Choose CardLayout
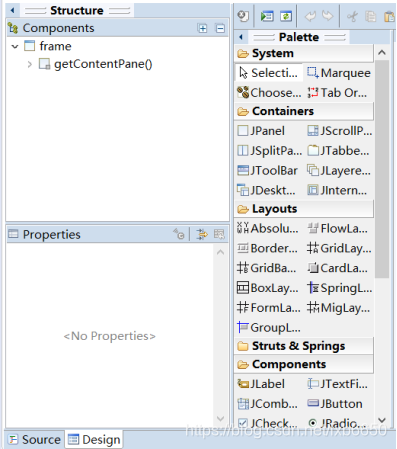 [x=337, y=268]
